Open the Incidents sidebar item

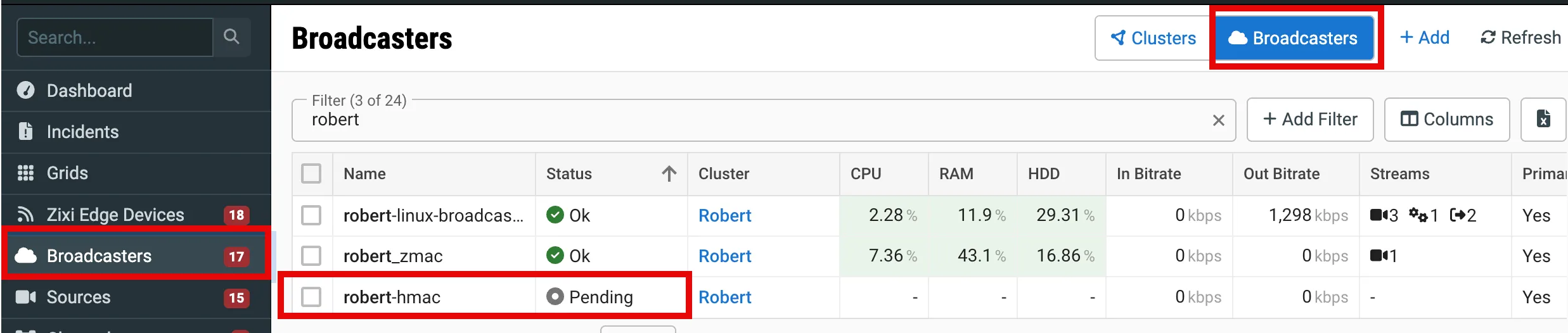[x=136, y=132]
